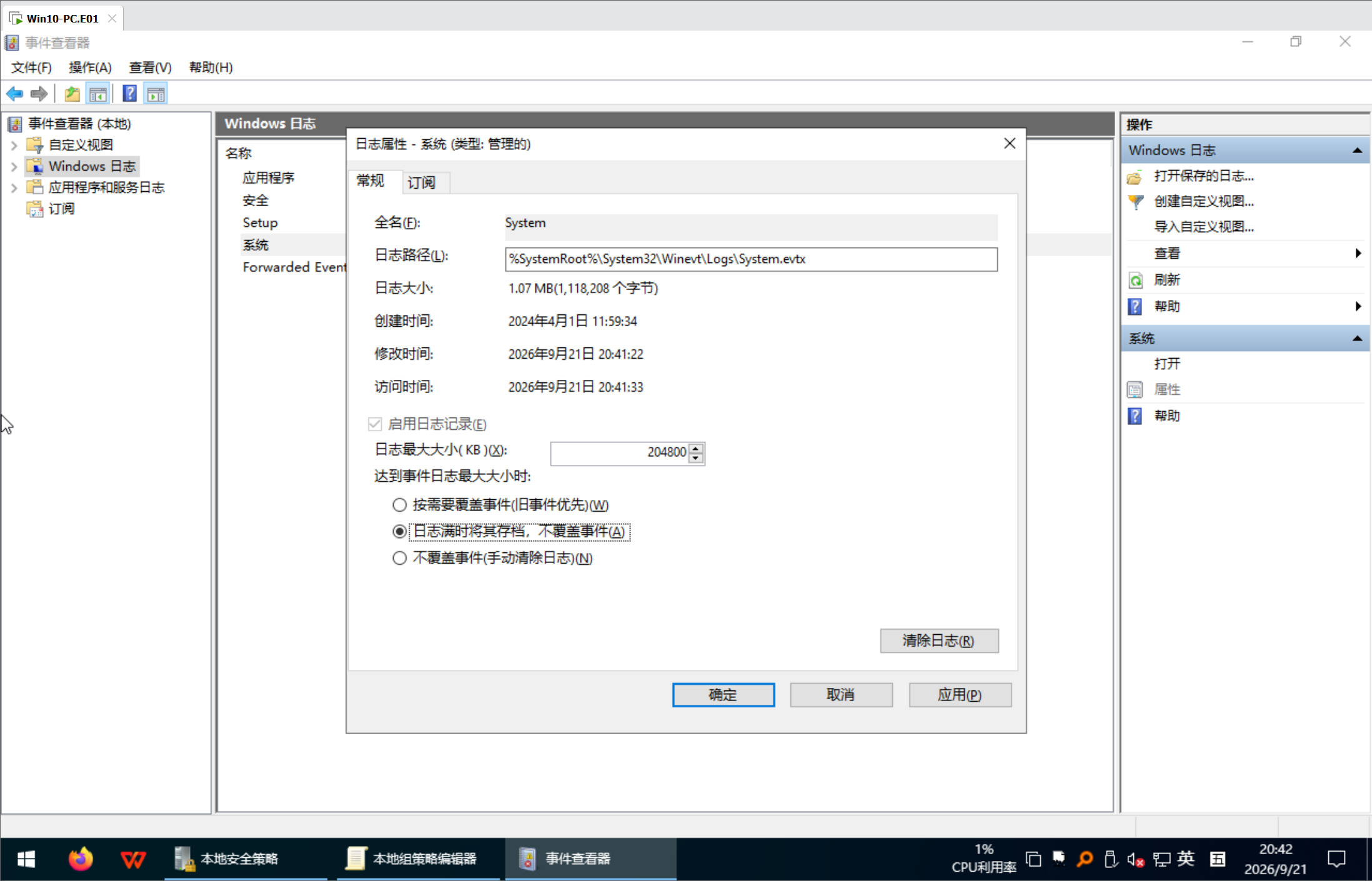Screen dimensions: 1372x881
Task: Open WPS Office from the taskbar
Action: (133, 859)
